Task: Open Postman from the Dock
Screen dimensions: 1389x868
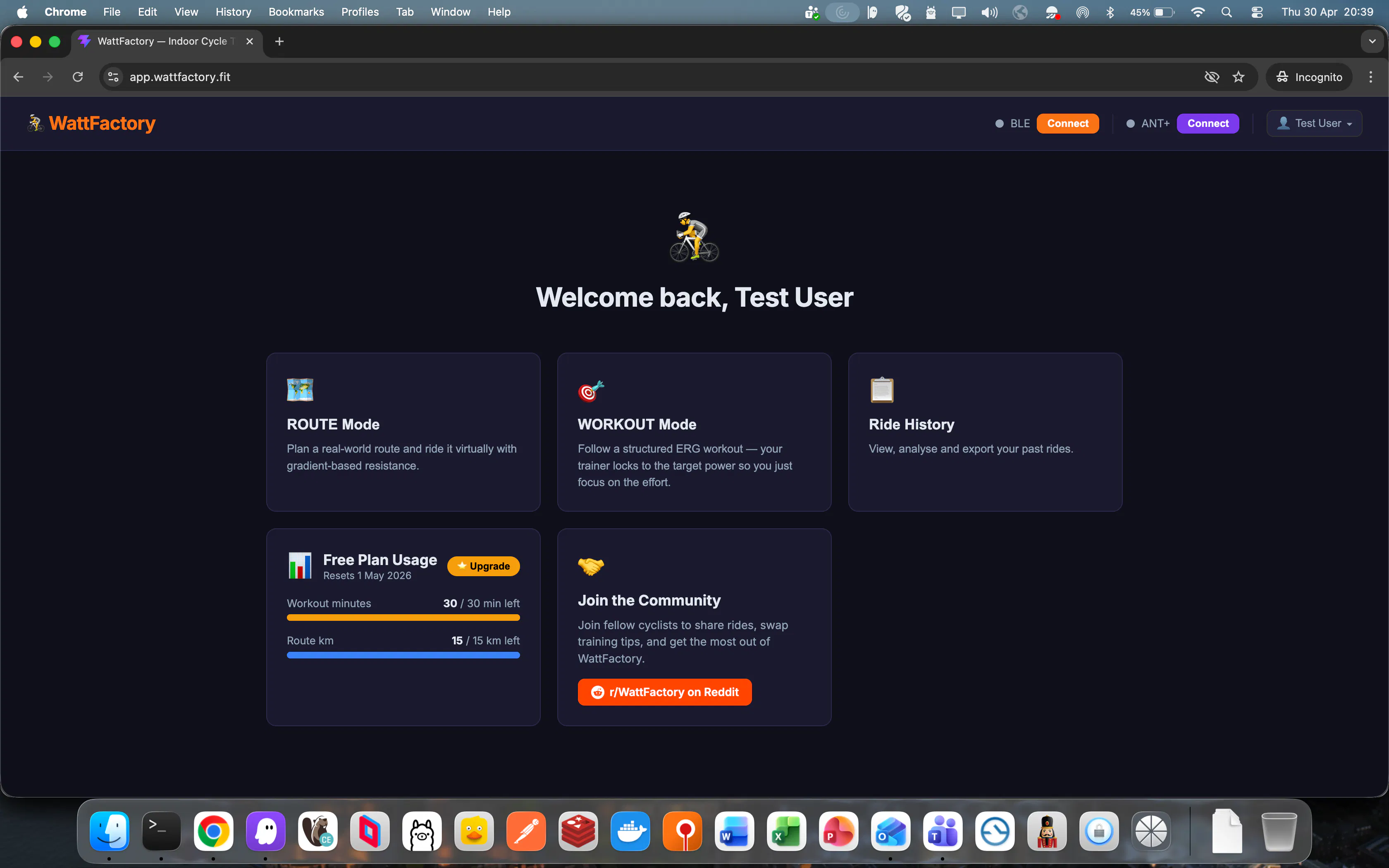Action: 526,831
